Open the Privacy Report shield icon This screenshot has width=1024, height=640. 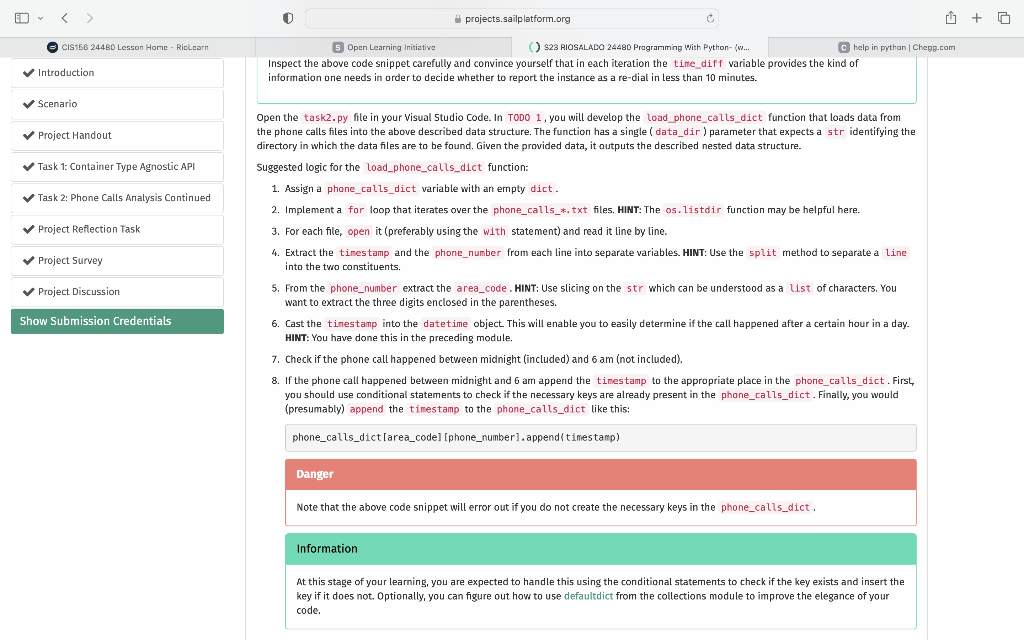coord(286,17)
